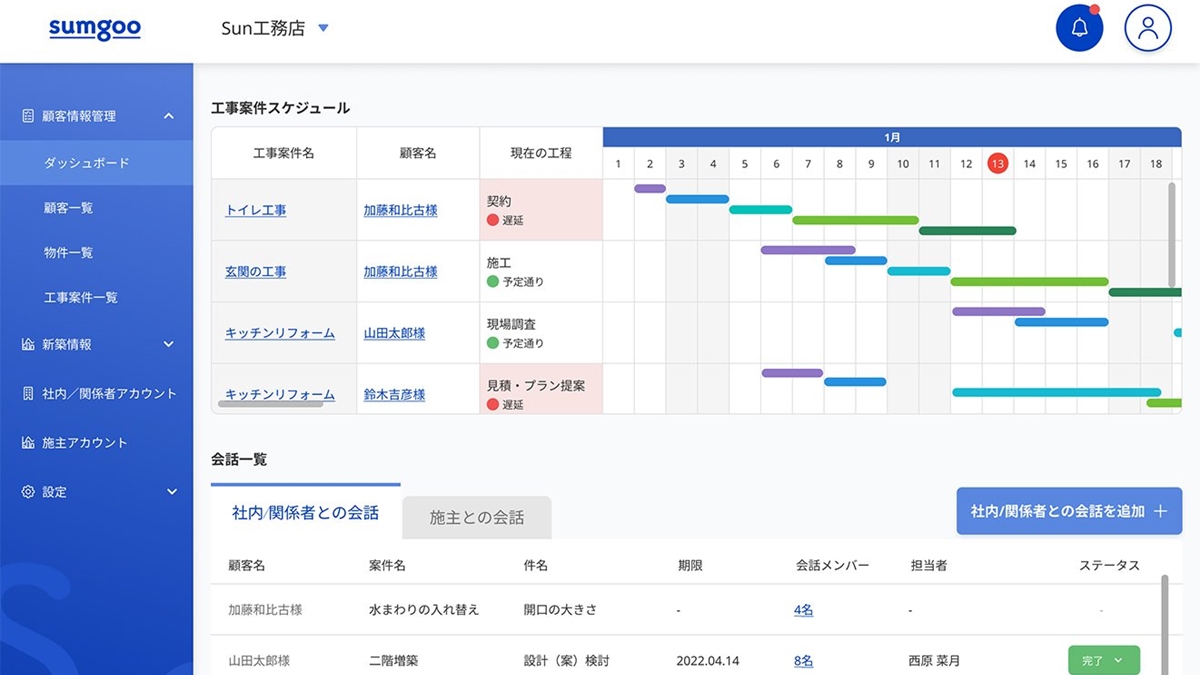Expand the 設定 menu chevron
The image size is (1200, 675).
click(171, 492)
